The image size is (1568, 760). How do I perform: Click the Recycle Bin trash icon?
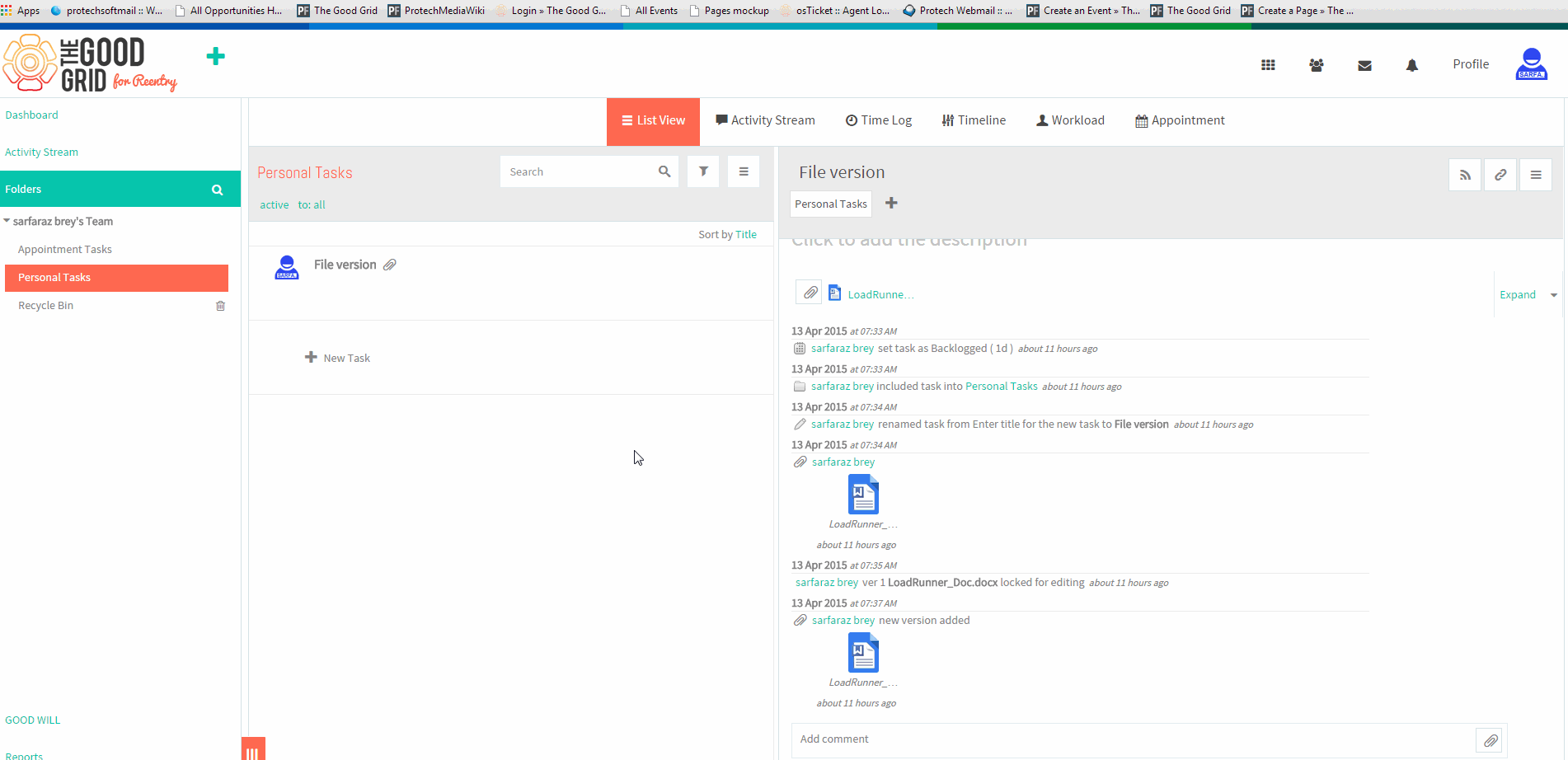(220, 306)
